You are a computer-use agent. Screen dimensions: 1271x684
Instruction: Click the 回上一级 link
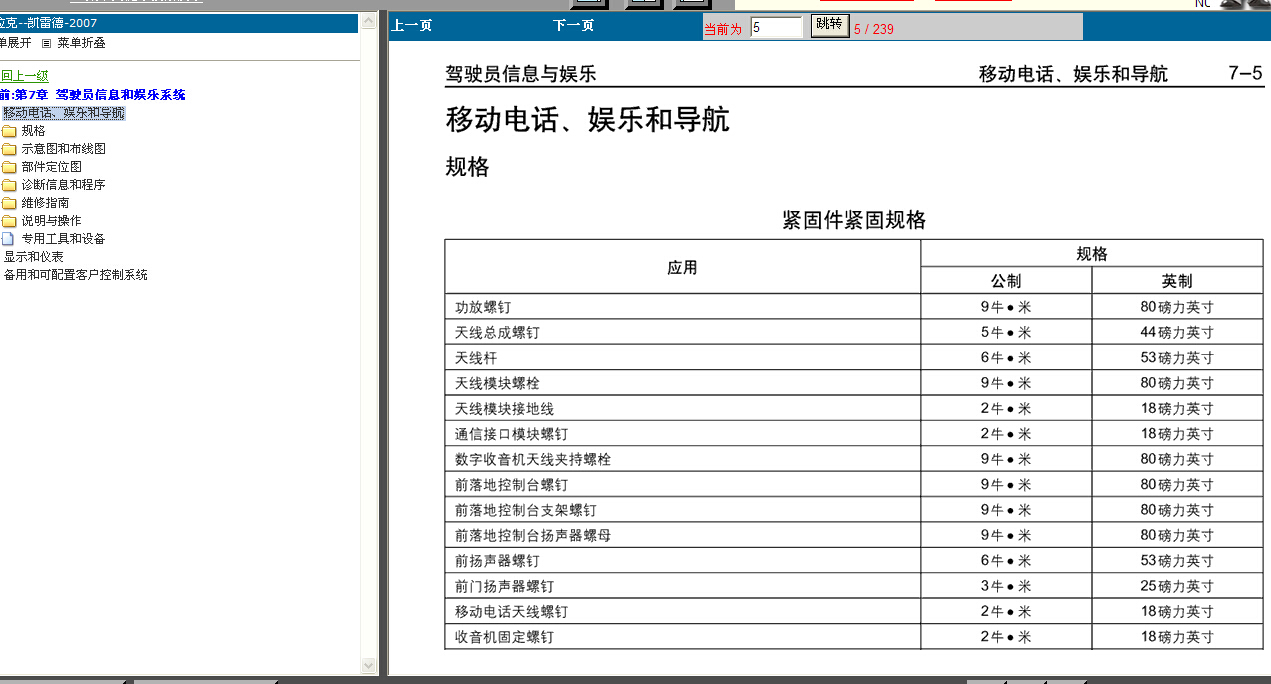[x=24, y=76]
